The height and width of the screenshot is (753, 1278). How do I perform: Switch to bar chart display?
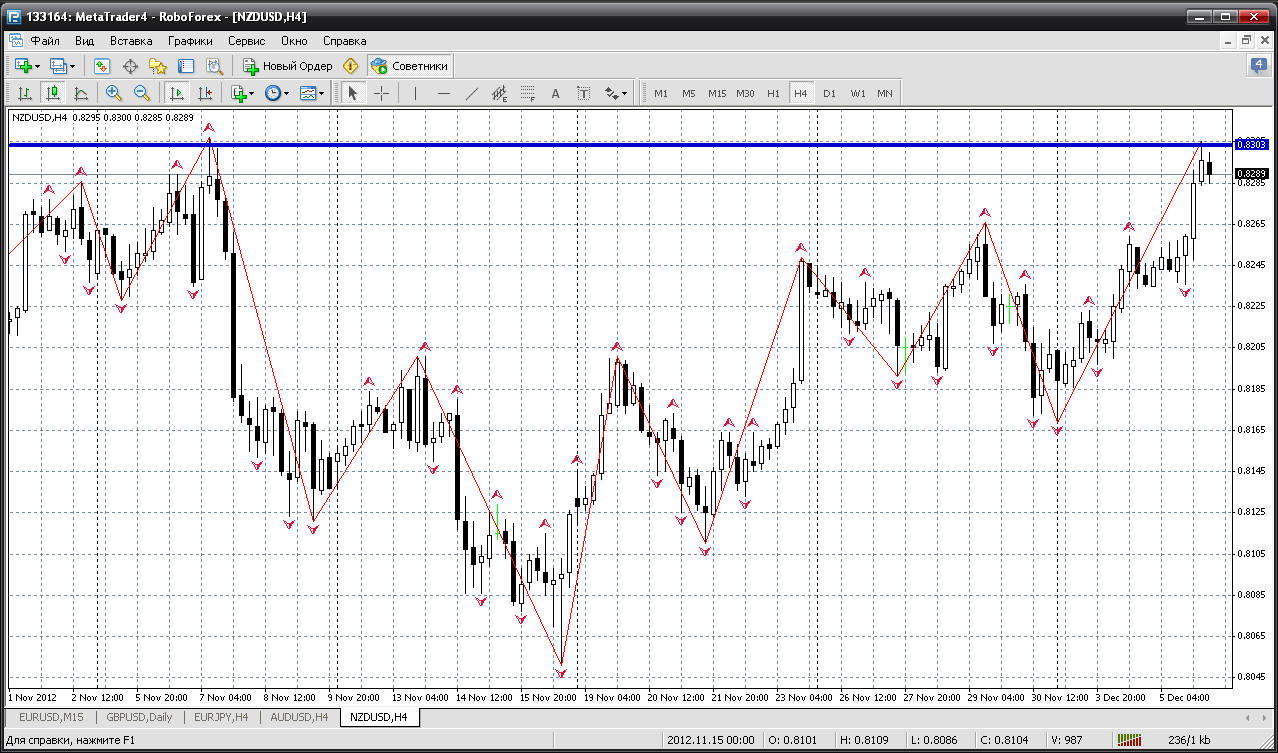point(25,93)
